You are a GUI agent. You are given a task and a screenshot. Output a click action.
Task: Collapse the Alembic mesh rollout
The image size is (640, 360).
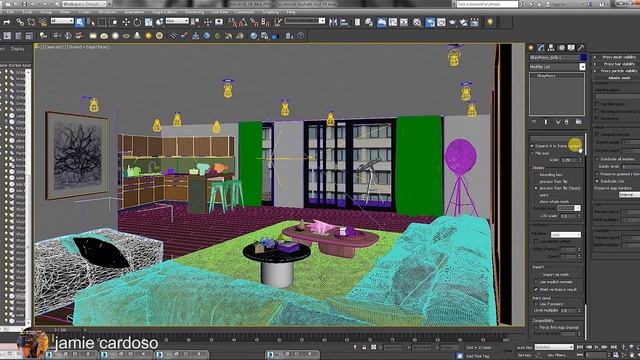point(619,78)
